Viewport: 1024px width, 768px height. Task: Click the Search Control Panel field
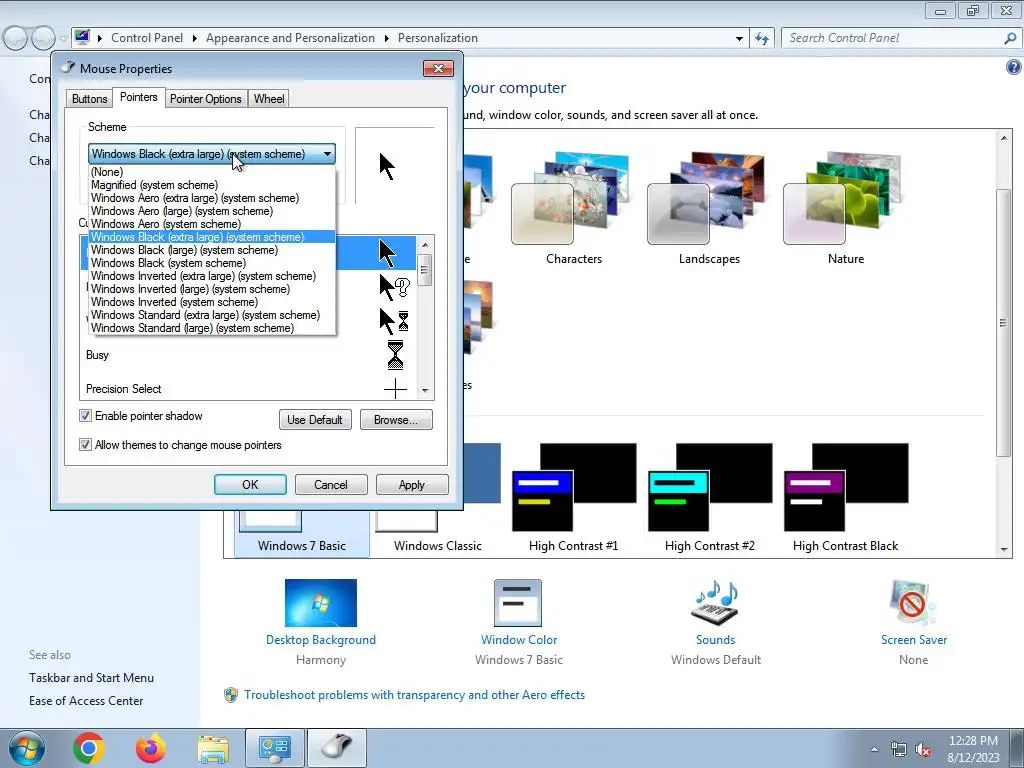point(892,38)
